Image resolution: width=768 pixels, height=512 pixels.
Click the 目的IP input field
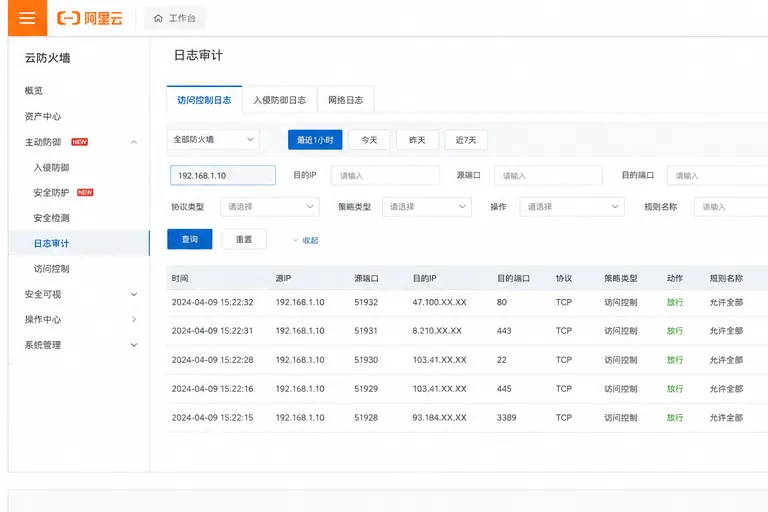[385, 175]
